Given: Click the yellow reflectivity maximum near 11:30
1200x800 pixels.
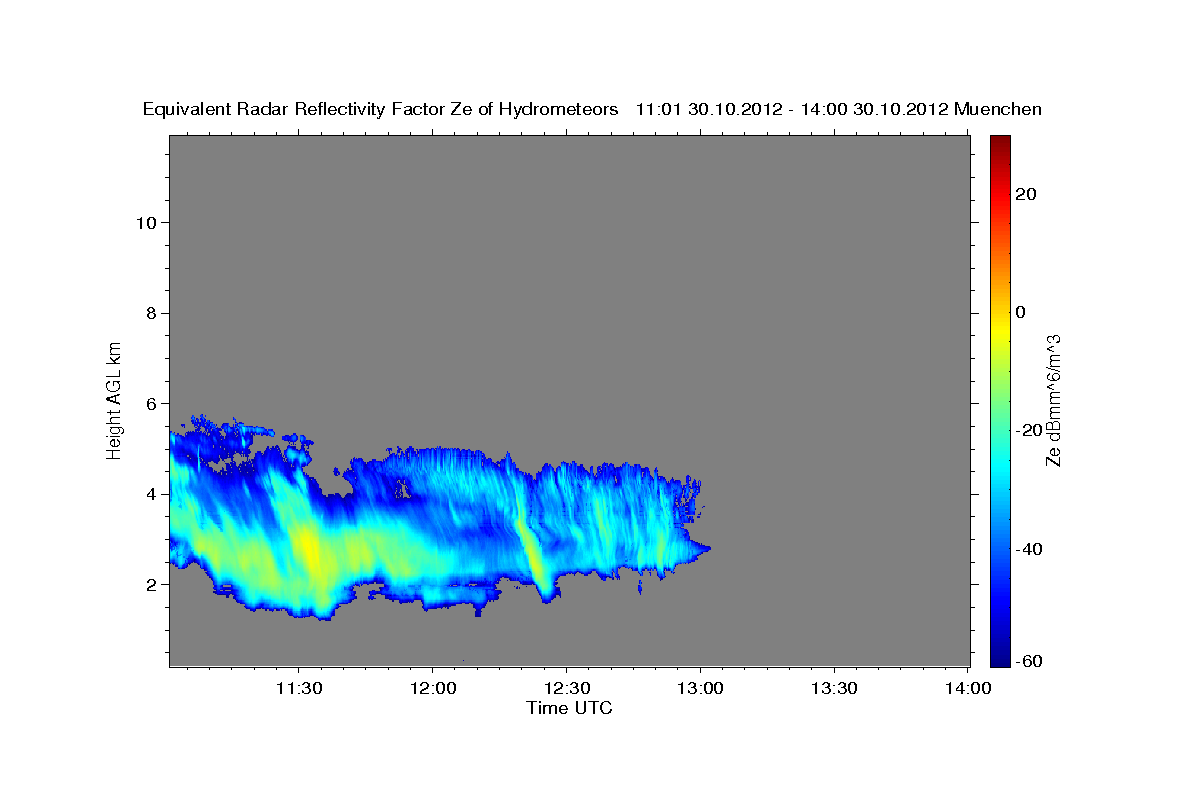Looking at the screenshot, I should [311, 553].
